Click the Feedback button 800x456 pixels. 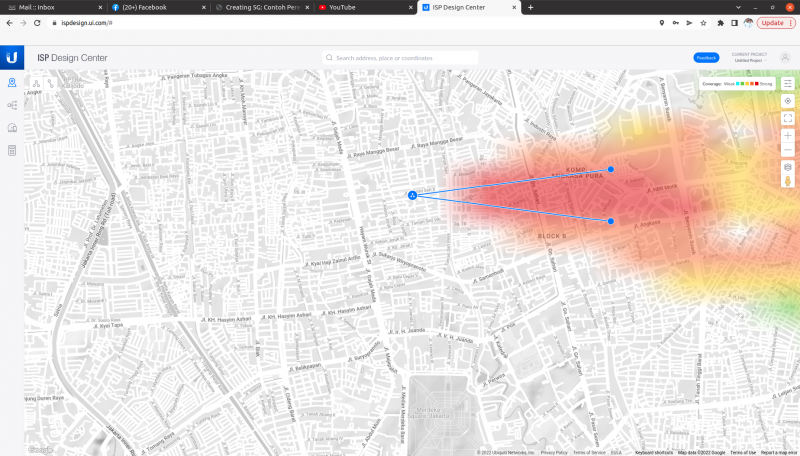pyautogui.click(x=706, y=57)
